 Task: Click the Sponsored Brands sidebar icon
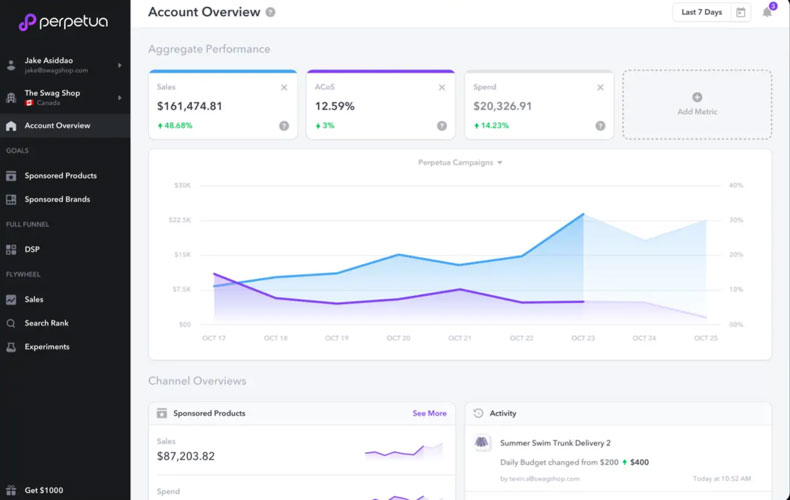click(11, 200)
